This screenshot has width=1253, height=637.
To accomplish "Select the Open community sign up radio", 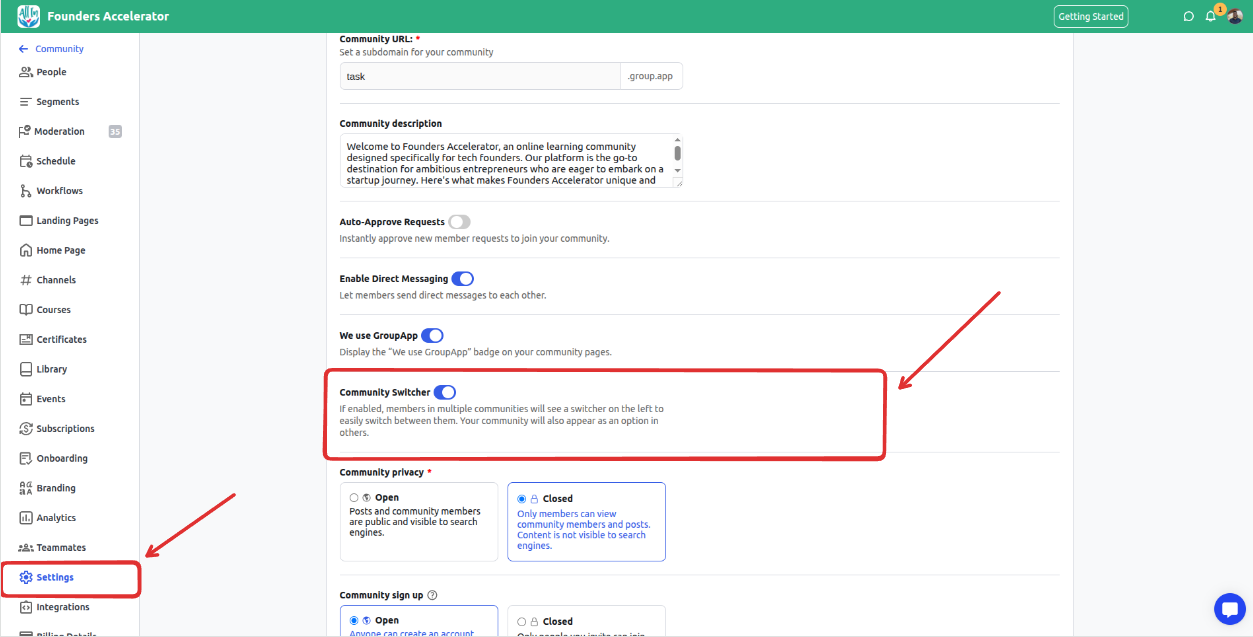I will 354,621.
